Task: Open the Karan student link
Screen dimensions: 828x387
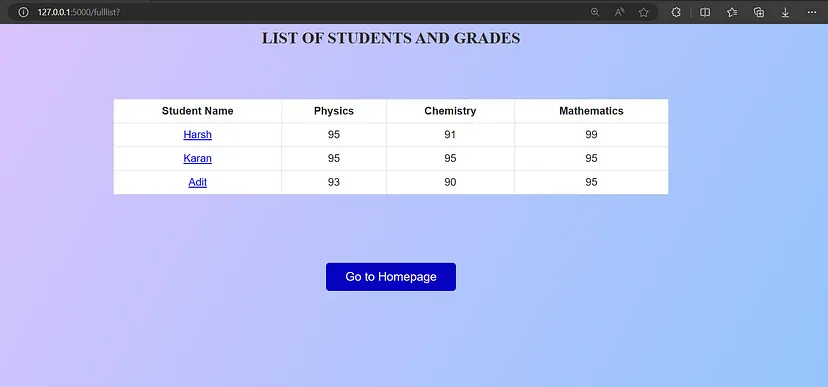Action: point(197,158)
